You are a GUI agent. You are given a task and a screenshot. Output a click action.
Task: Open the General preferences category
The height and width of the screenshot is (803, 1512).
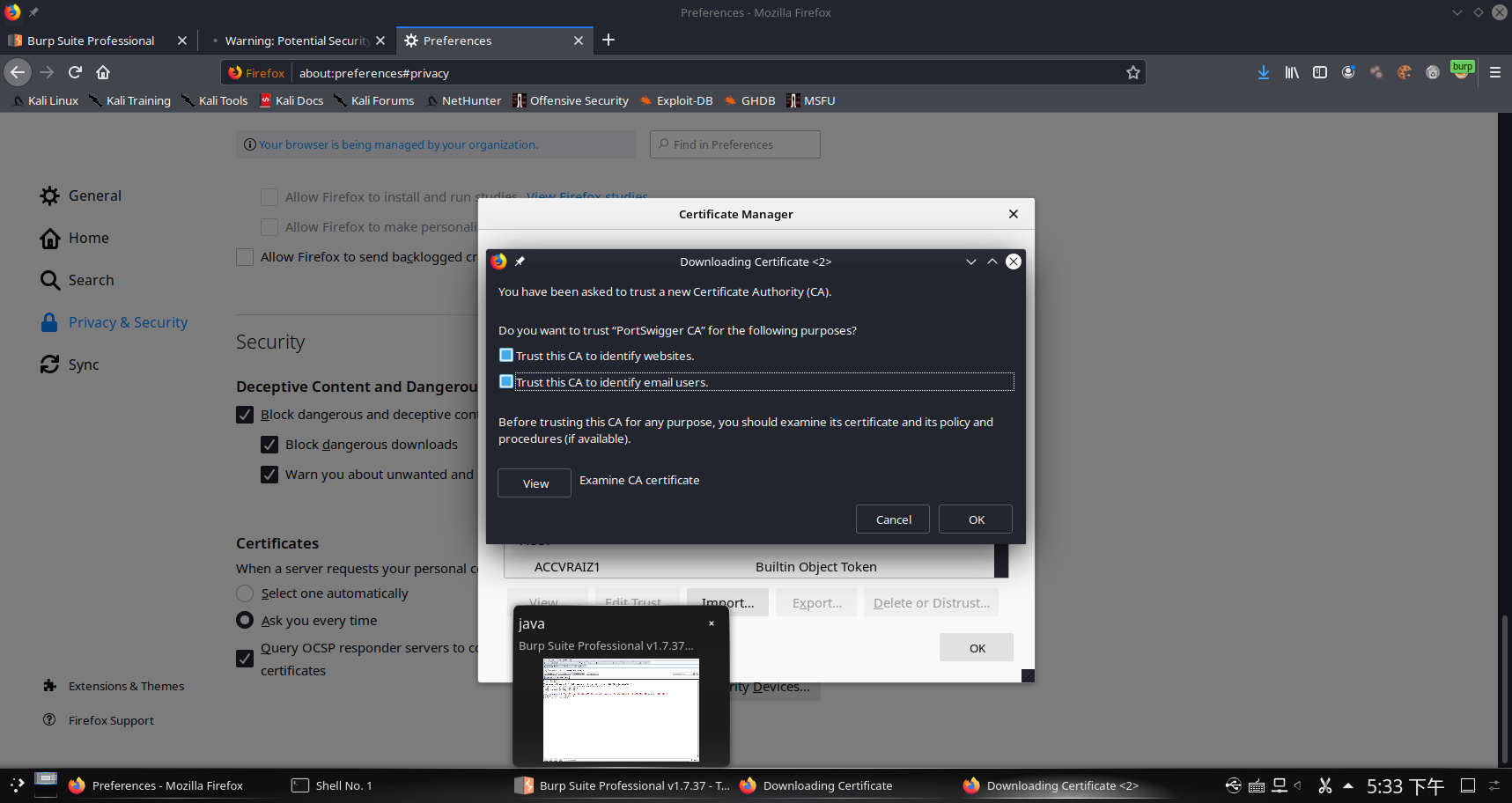coord(81,195)
